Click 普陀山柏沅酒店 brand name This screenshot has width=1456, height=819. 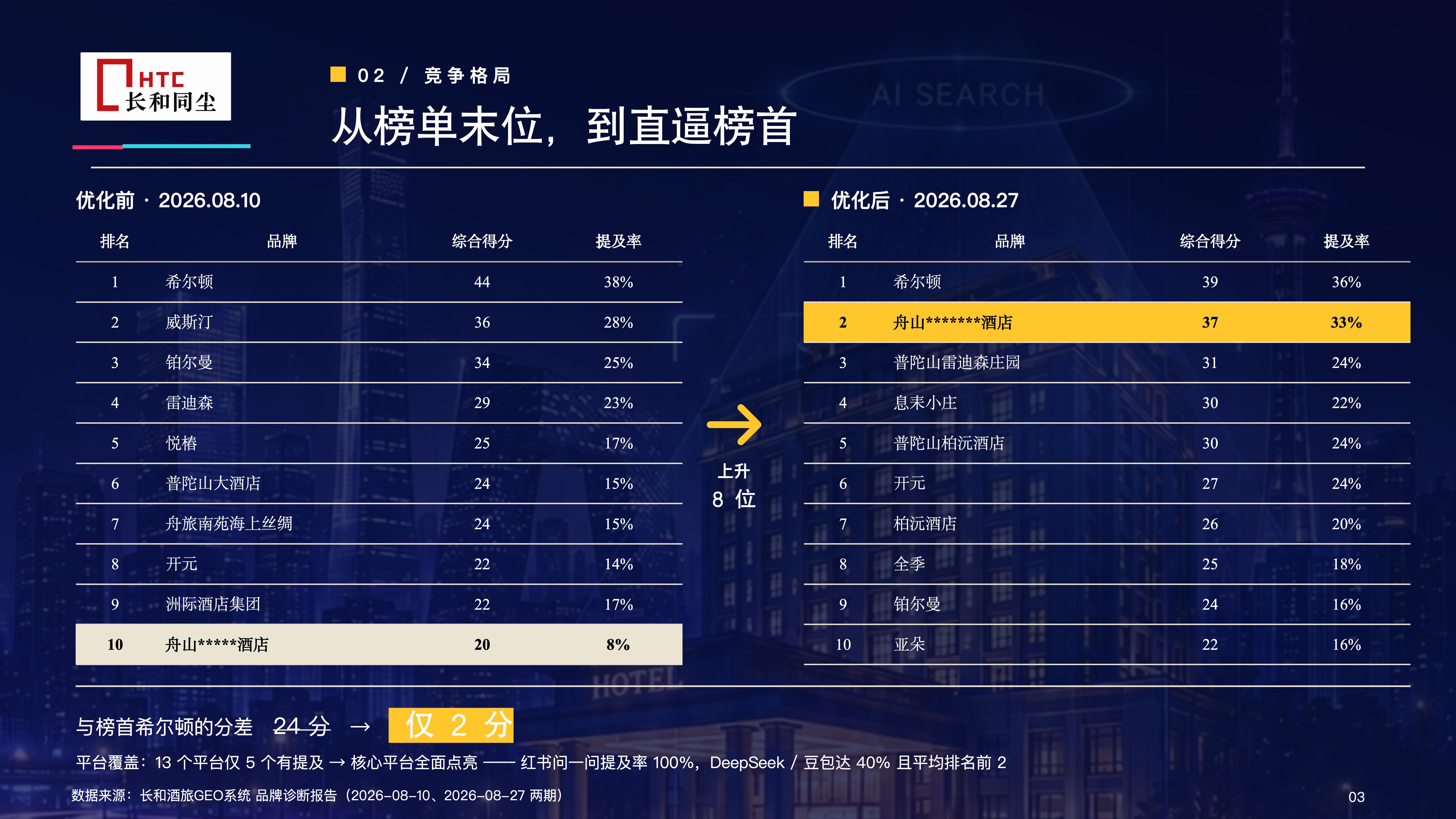[x=949, y=443]
